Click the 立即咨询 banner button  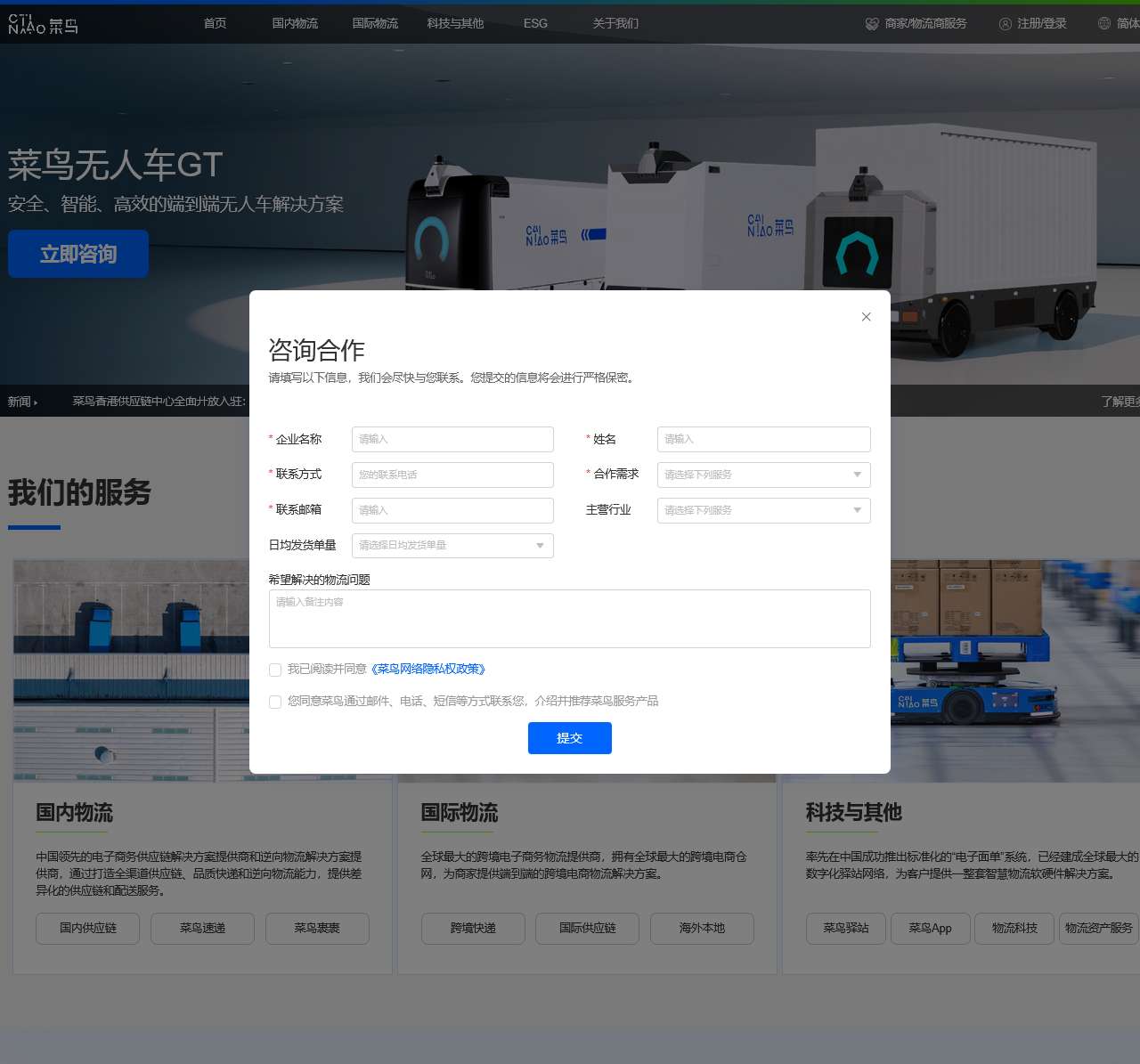pyautogui.click(x=78, y=254)
